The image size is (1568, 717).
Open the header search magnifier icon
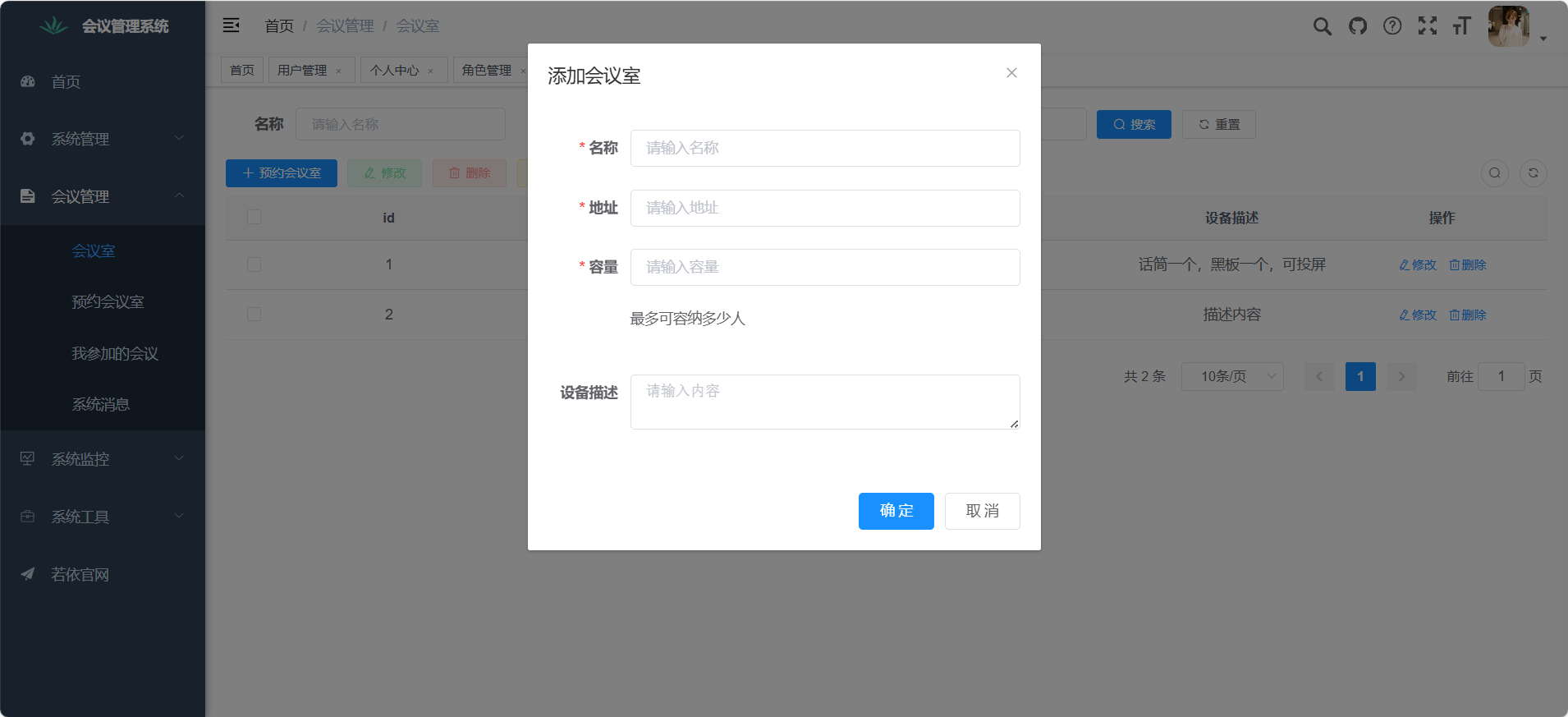click(1322, 26)
